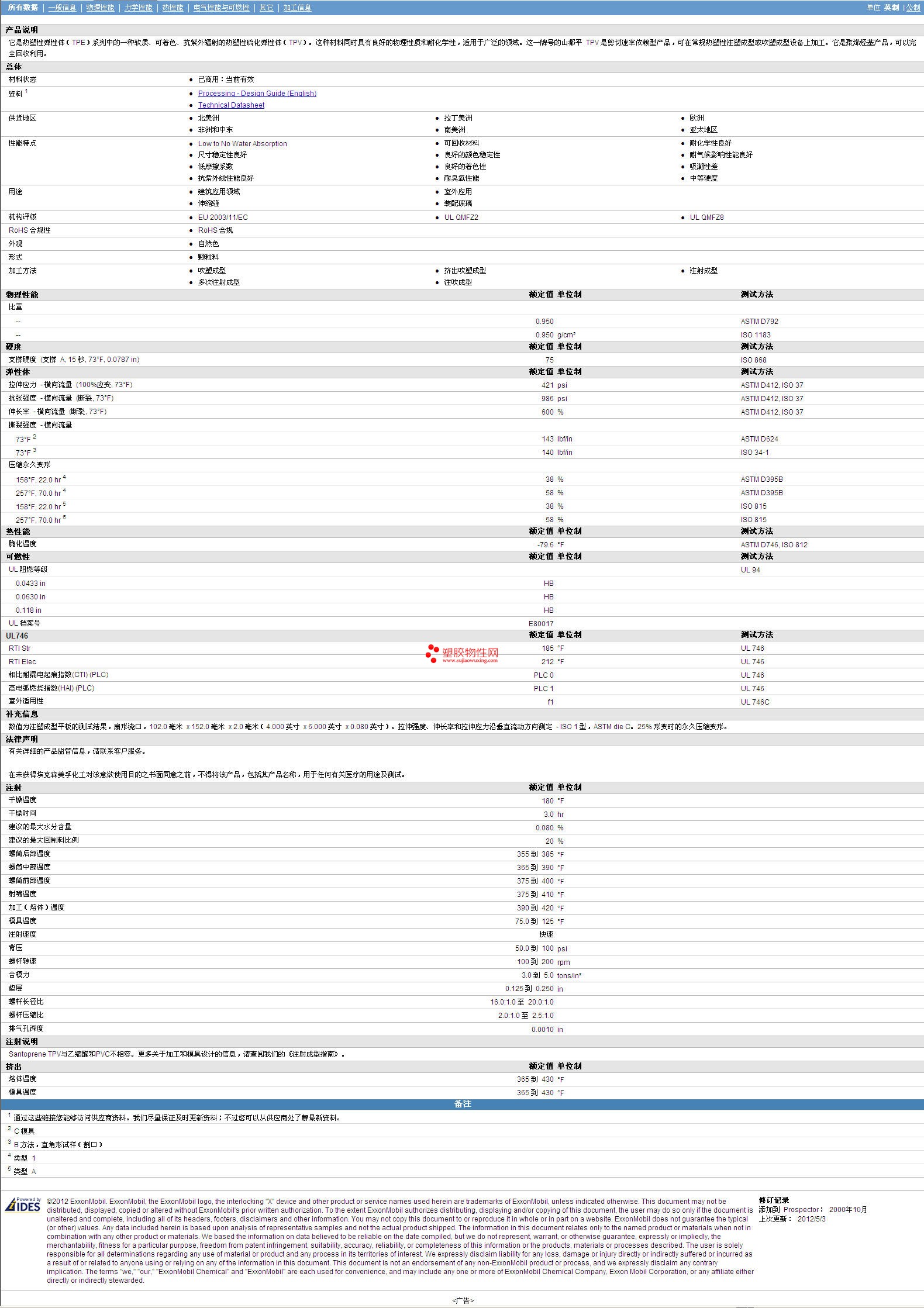
Task: Click the 'UL QMFZ2' rating
Action: [x=461, y=218]
